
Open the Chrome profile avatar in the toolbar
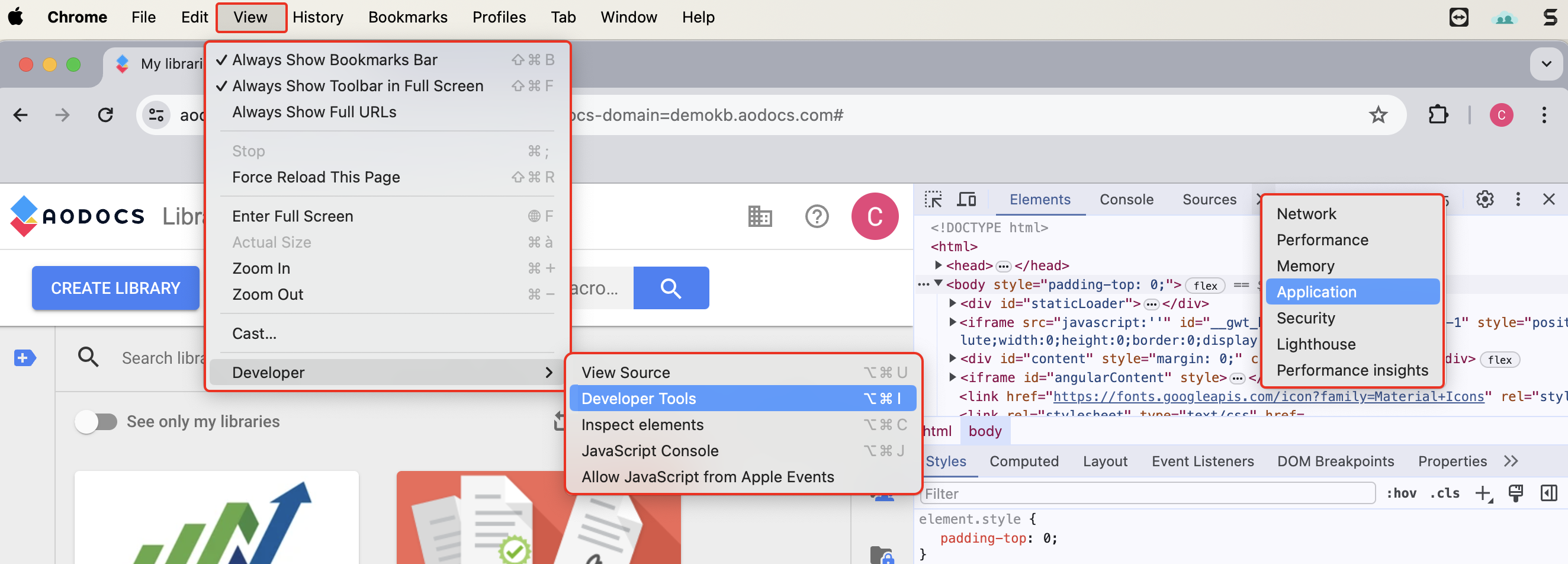(1501, 115)
